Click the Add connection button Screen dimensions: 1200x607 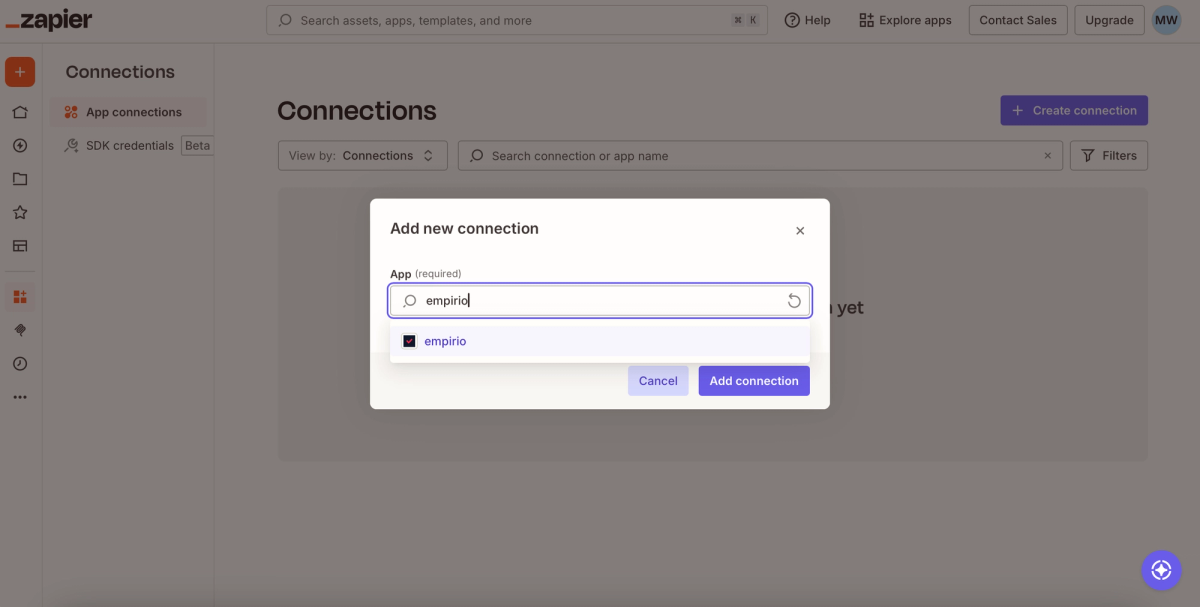pyautogui.click(x=754, y=381)
